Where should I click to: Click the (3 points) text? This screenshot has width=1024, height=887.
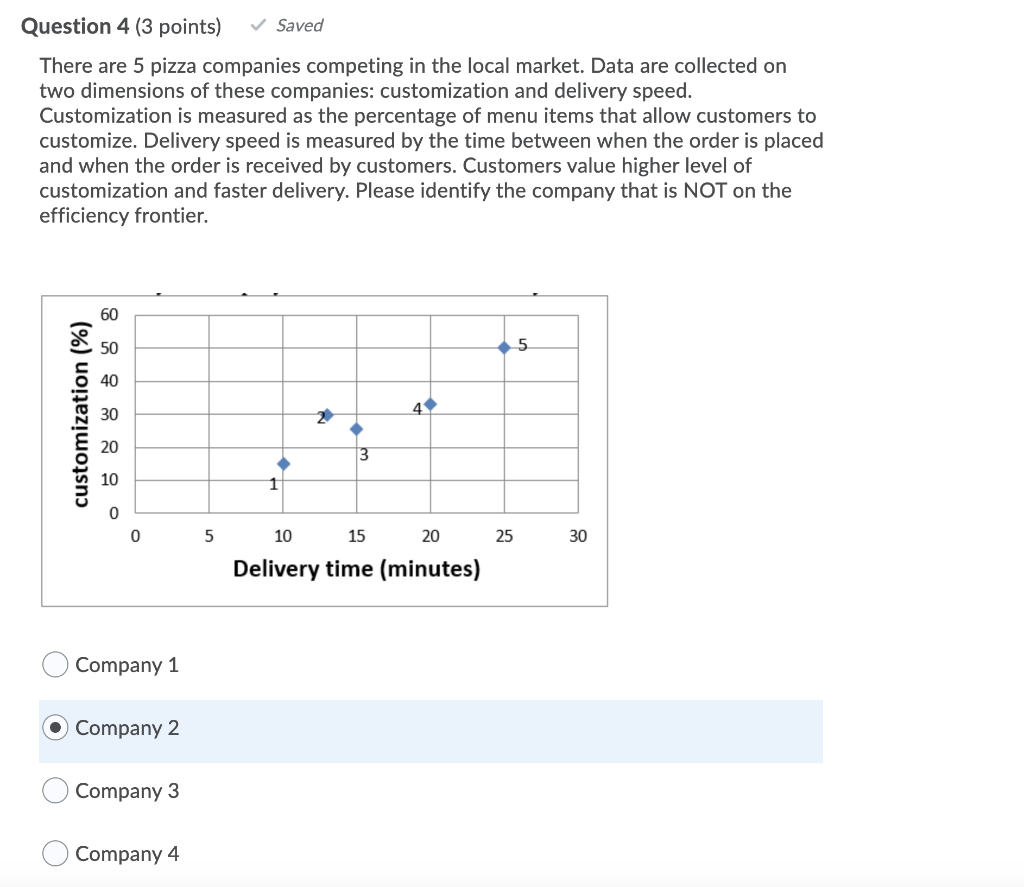click(180, 26)
